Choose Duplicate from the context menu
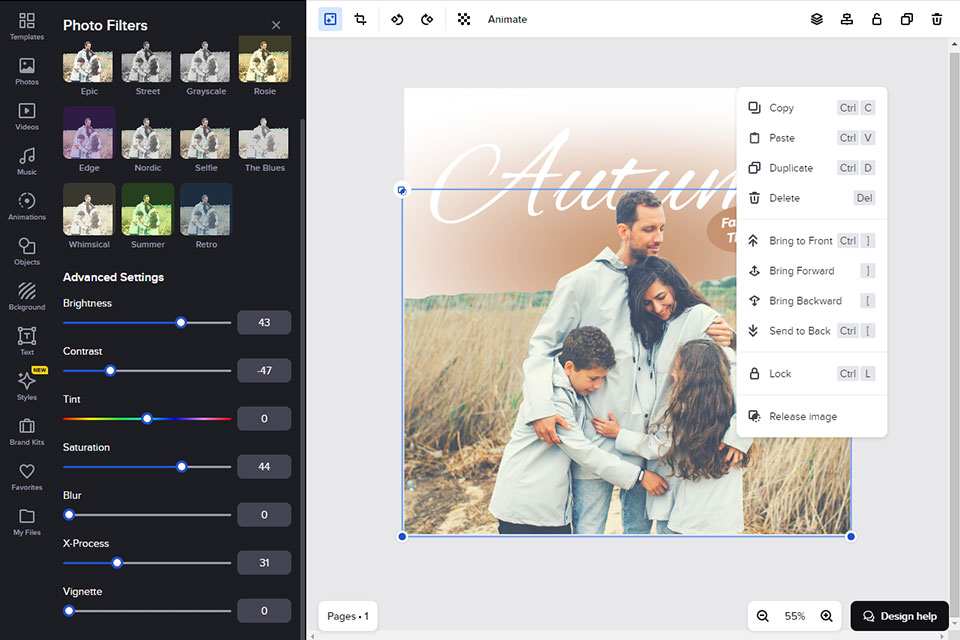The image size is (960, 640). tap(811, 168)
